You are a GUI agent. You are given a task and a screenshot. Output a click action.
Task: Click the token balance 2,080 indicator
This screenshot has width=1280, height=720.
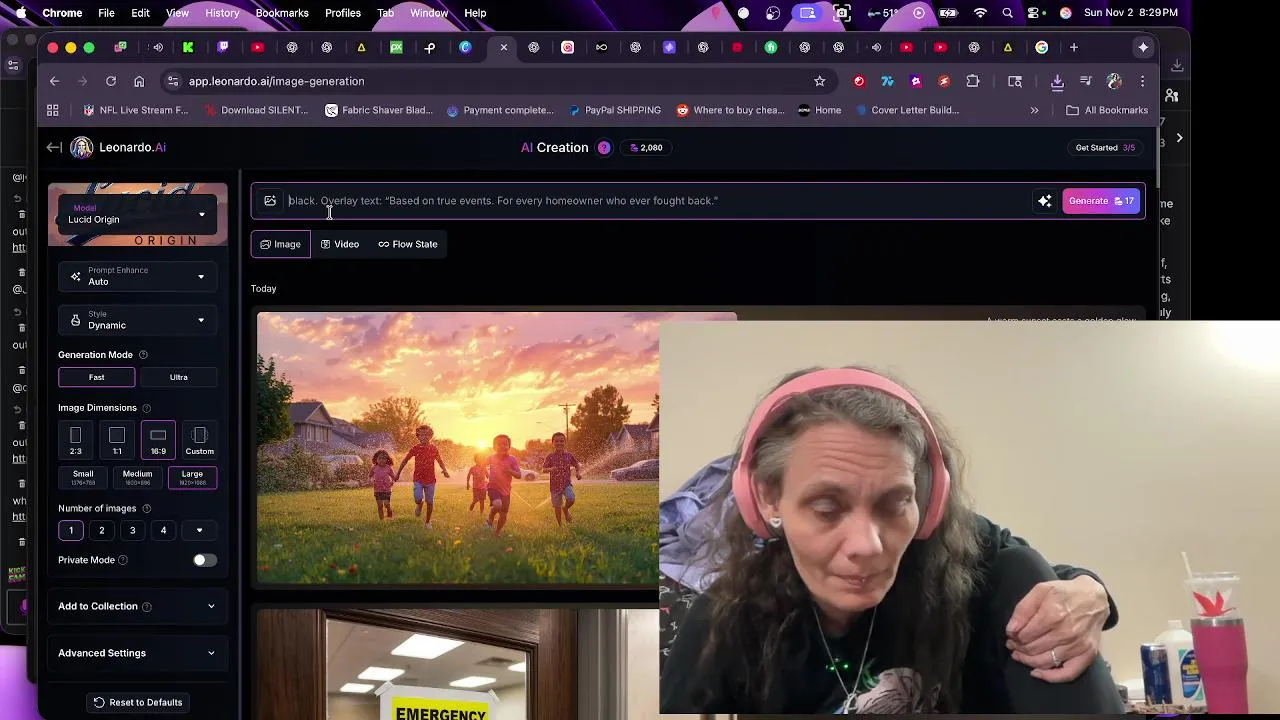pyautogui.click(x=646, y=148)
